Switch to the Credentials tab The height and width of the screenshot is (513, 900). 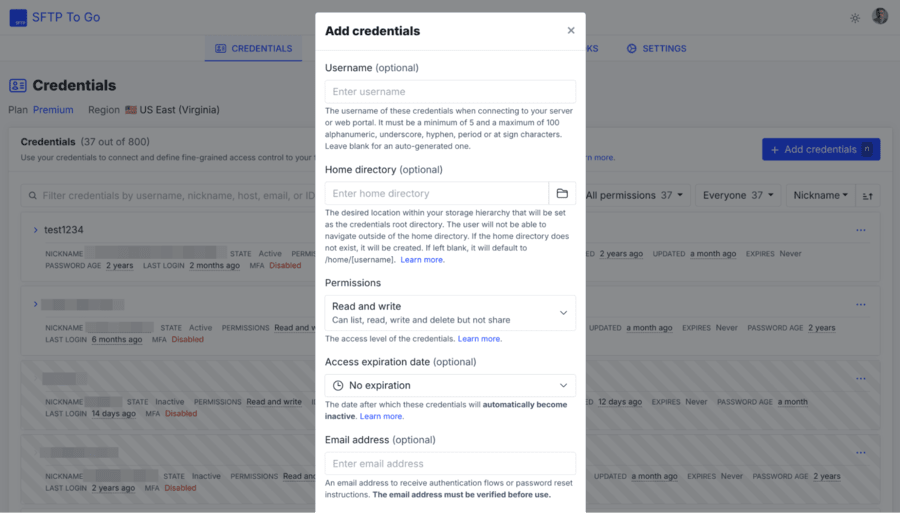[253, 49]
